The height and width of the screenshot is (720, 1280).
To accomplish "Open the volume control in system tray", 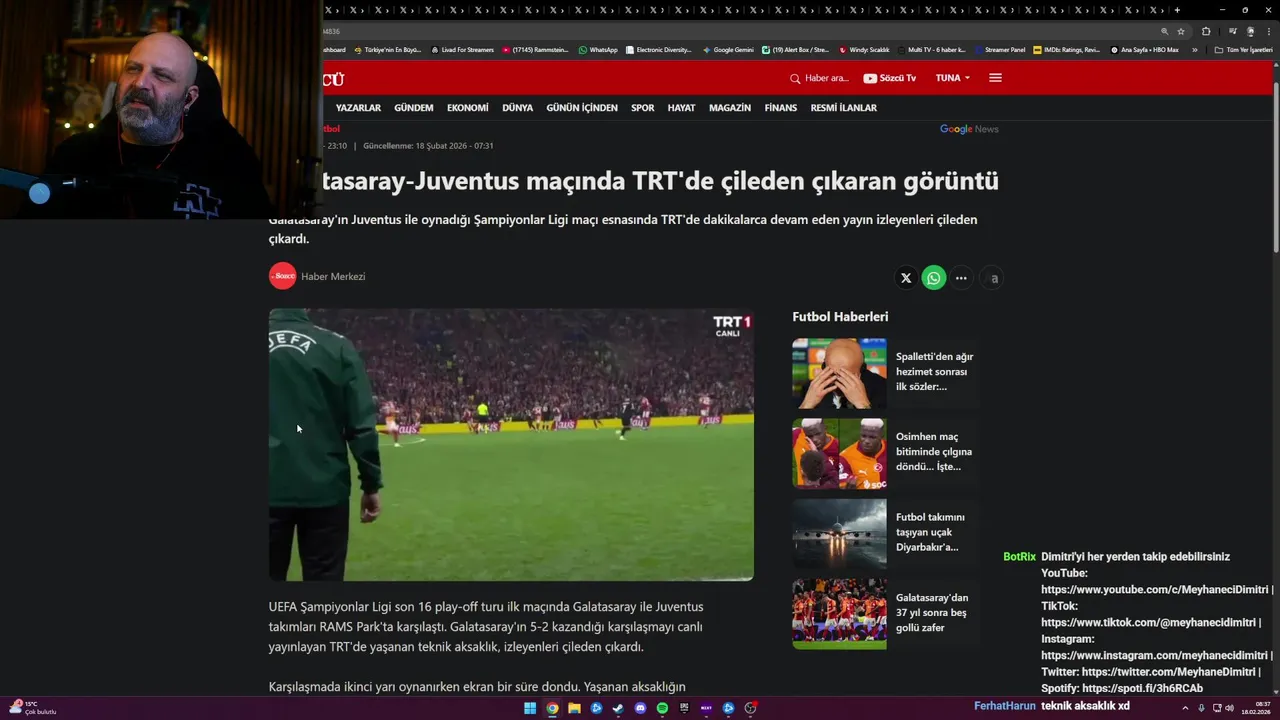I will [1229, 708].
